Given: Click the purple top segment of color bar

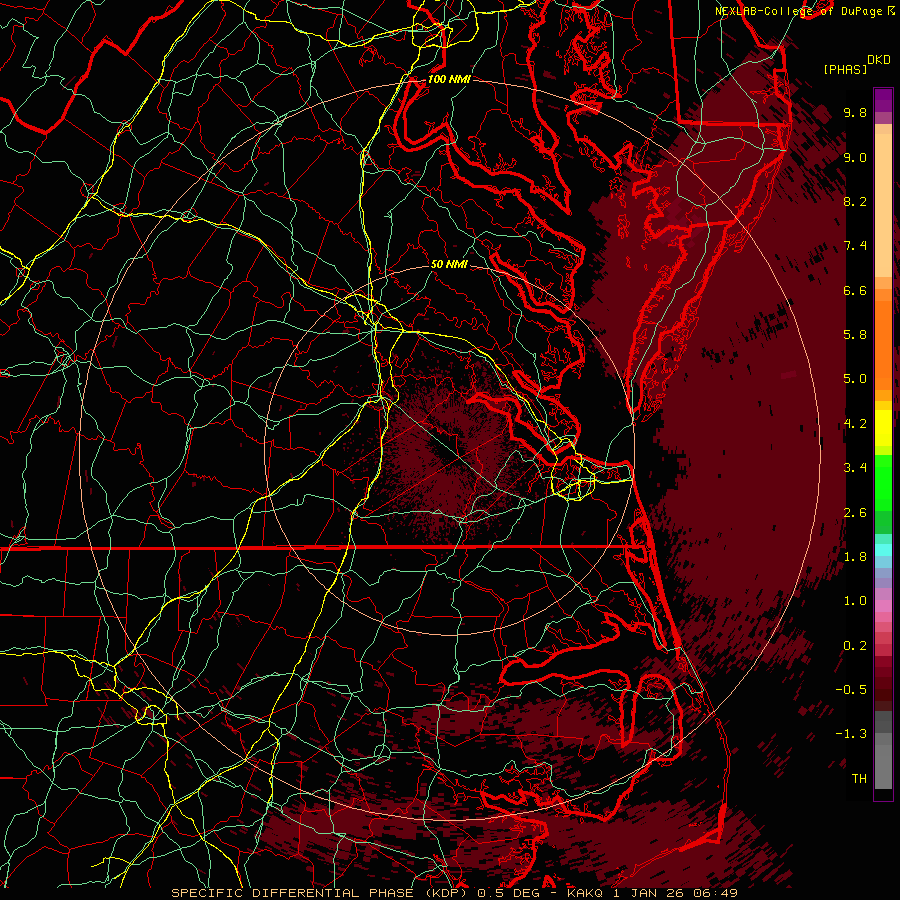Looking at the screenshot, I should point(883,100).
